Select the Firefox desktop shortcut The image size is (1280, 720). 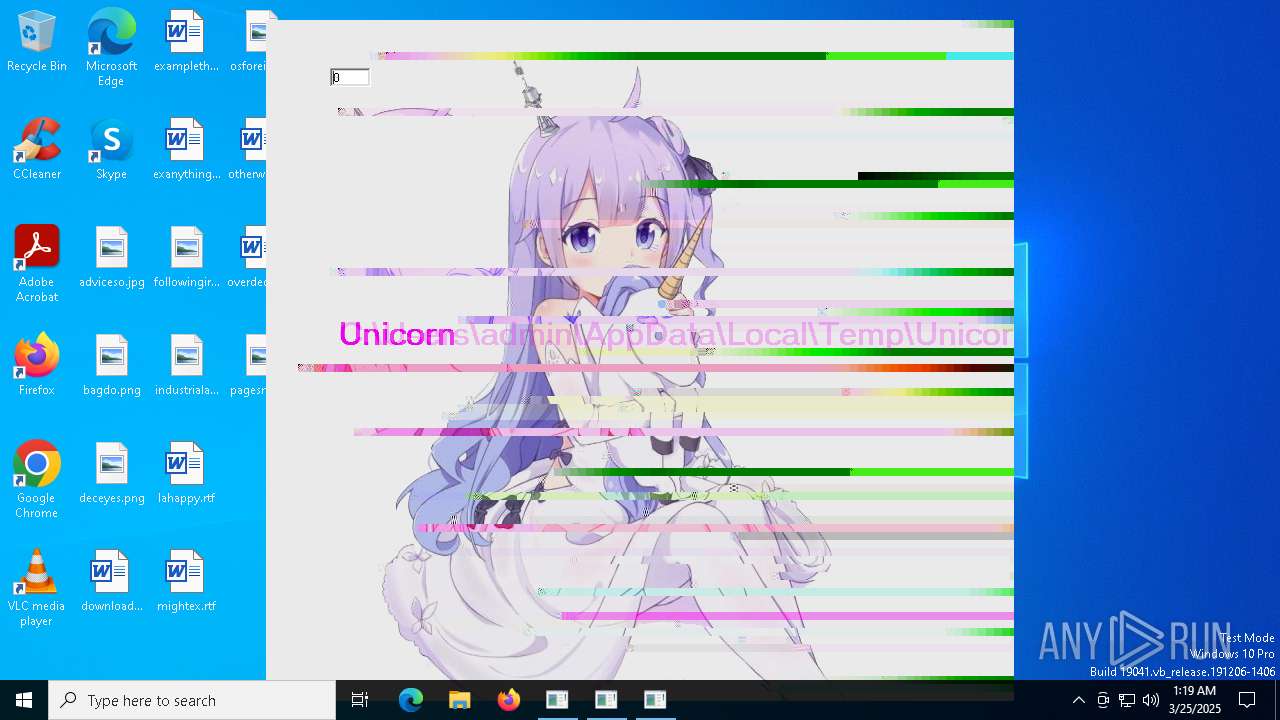tap(37, 366)
